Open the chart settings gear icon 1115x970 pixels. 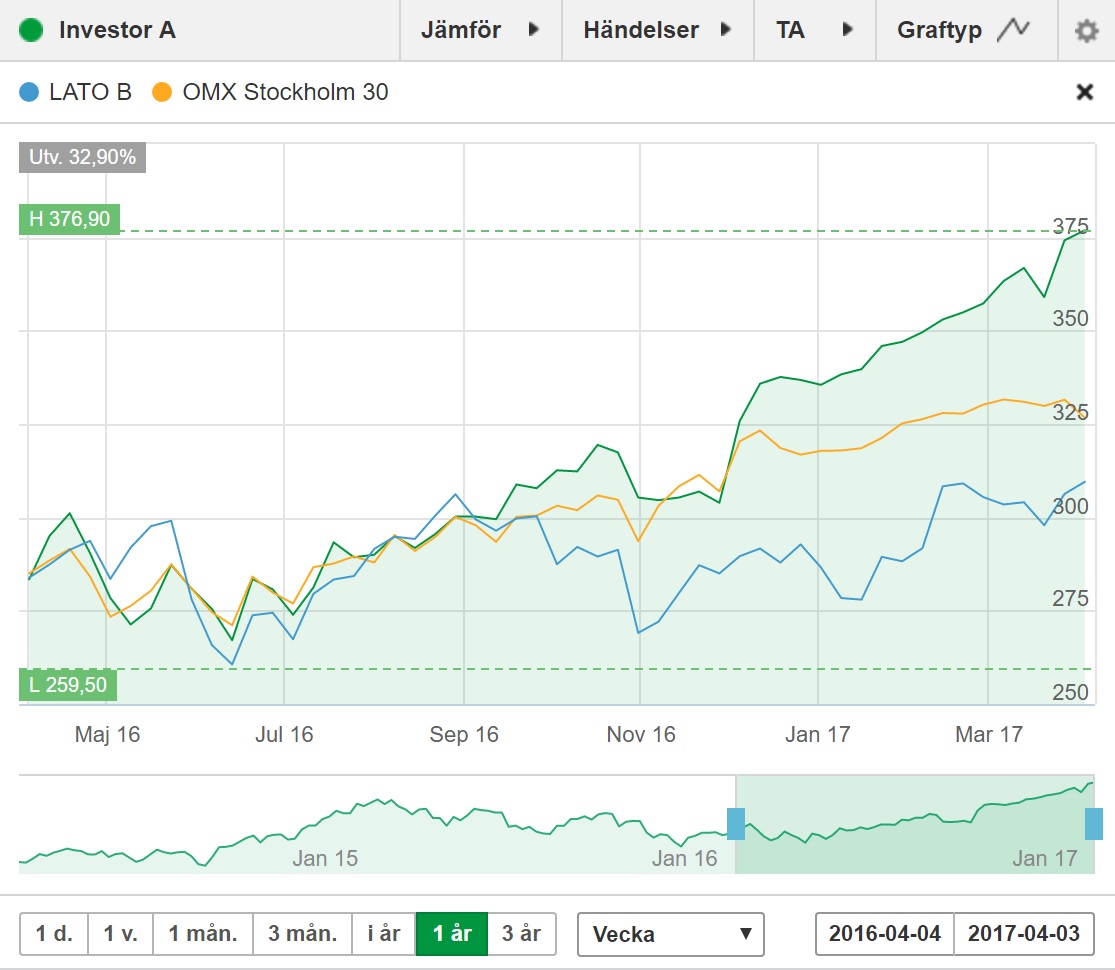[x=1086, y=31]
